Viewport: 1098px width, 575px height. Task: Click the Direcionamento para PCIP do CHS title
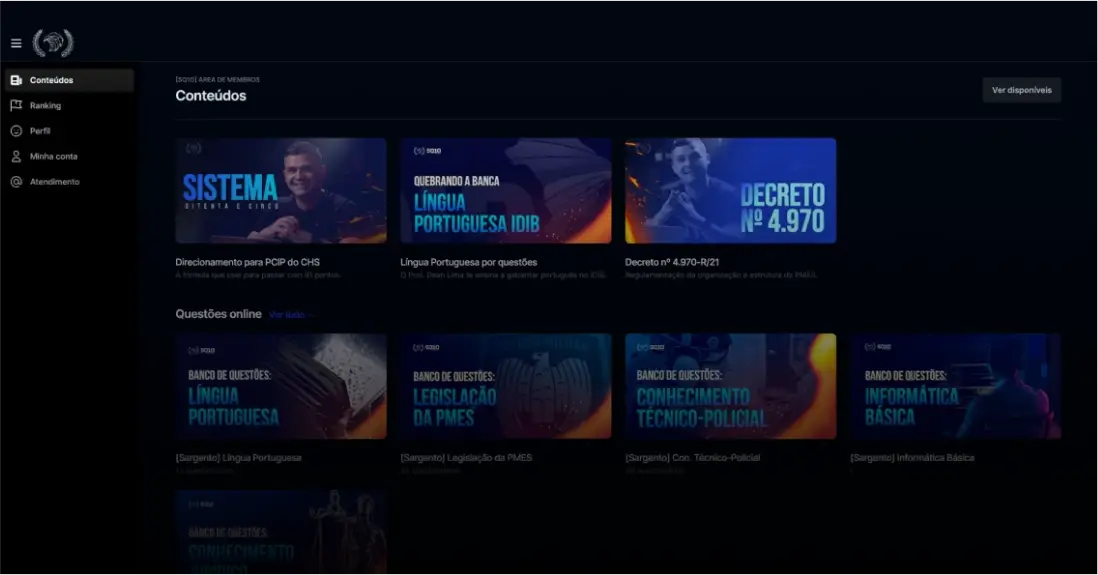coord(247,262)
